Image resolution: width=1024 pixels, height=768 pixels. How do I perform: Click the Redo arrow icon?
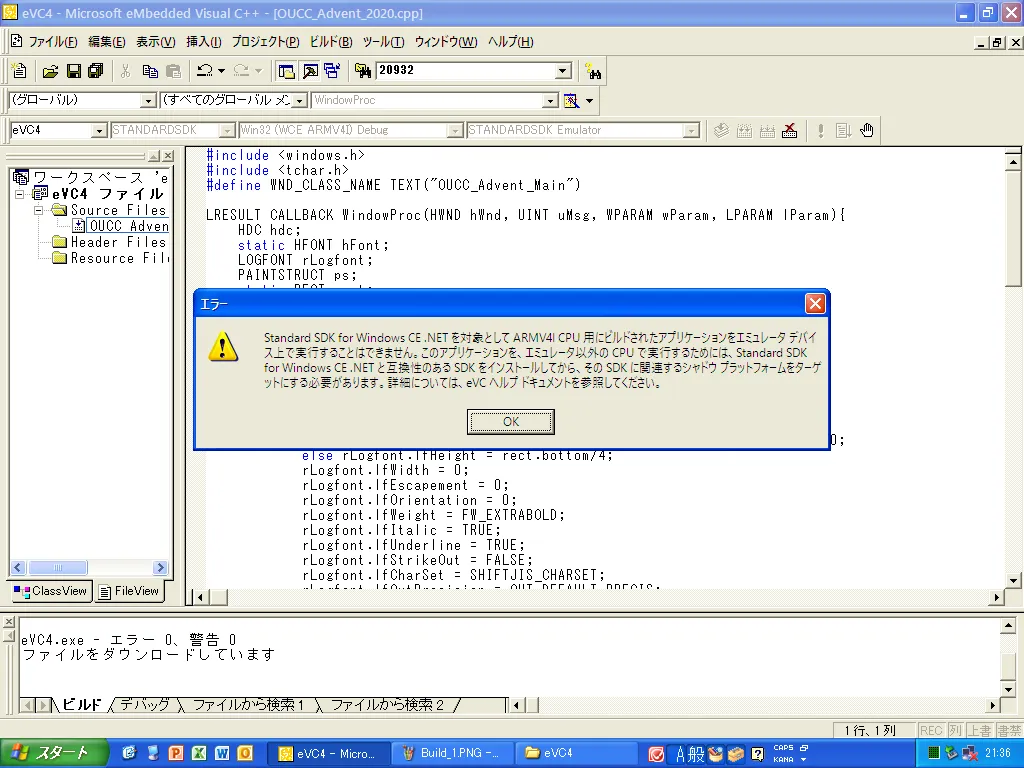(242, 71)
